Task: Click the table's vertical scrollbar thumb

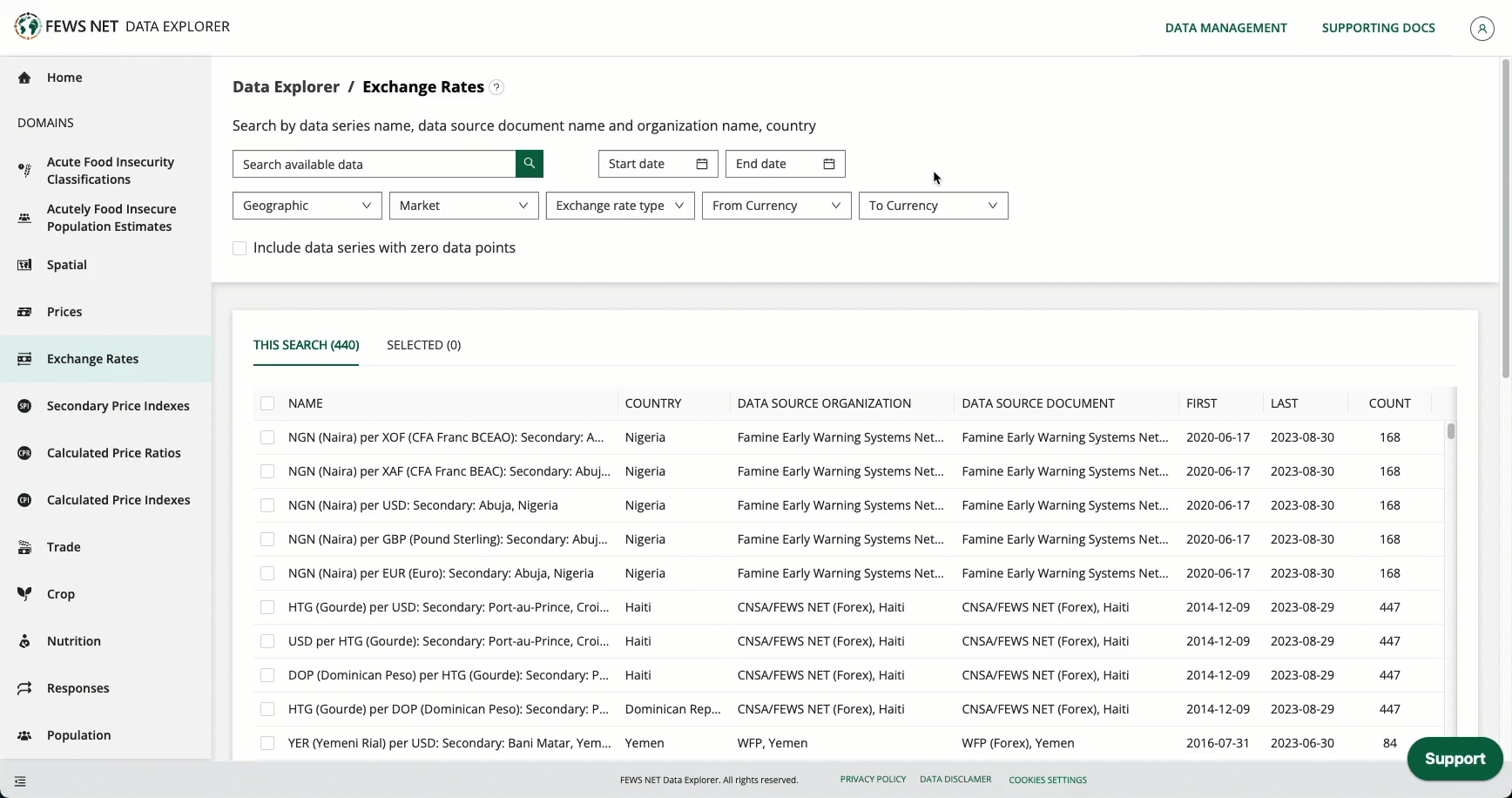Action: 1450,431
